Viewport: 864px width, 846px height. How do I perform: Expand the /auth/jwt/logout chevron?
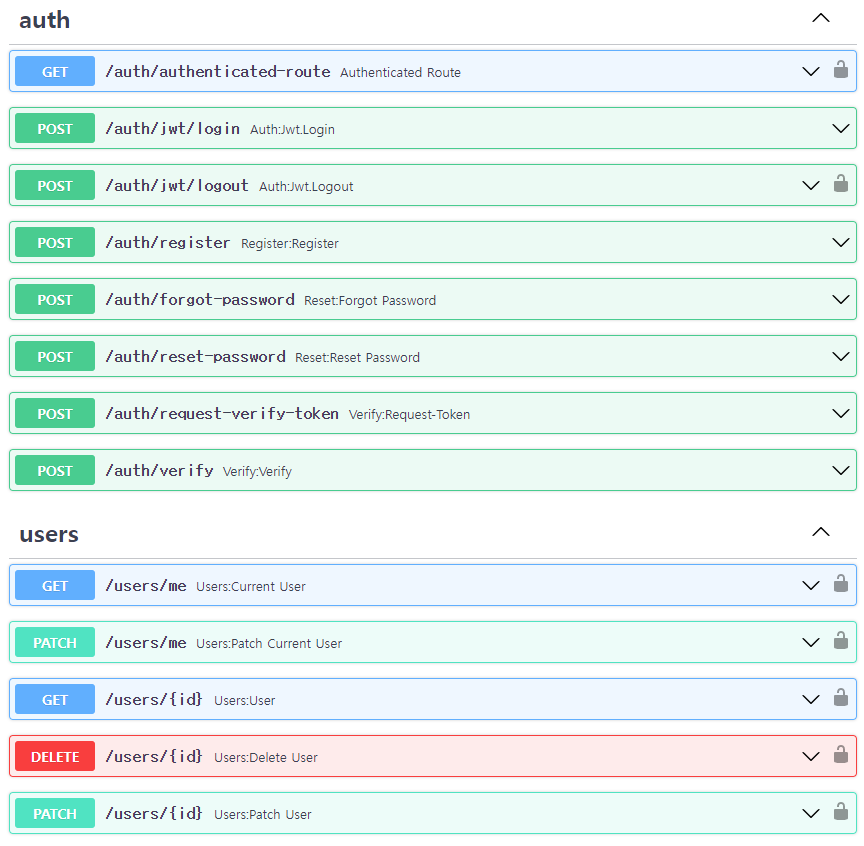click(811, 186)
